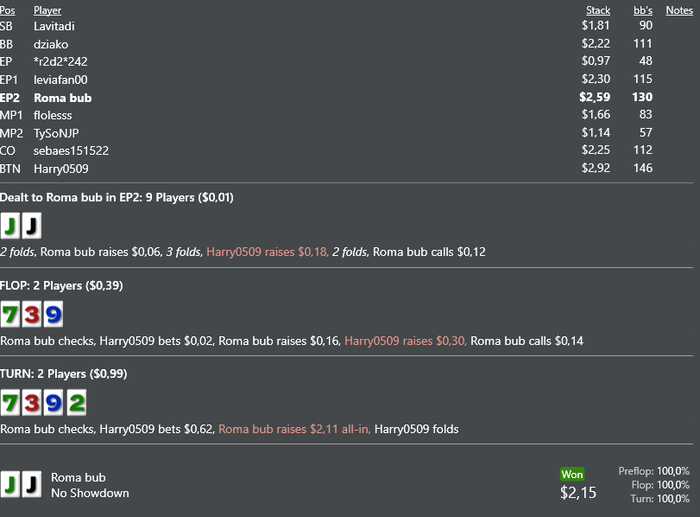Open the Notes column header
The width and height of the screenshot is (700, 517).
coord(678,11)
